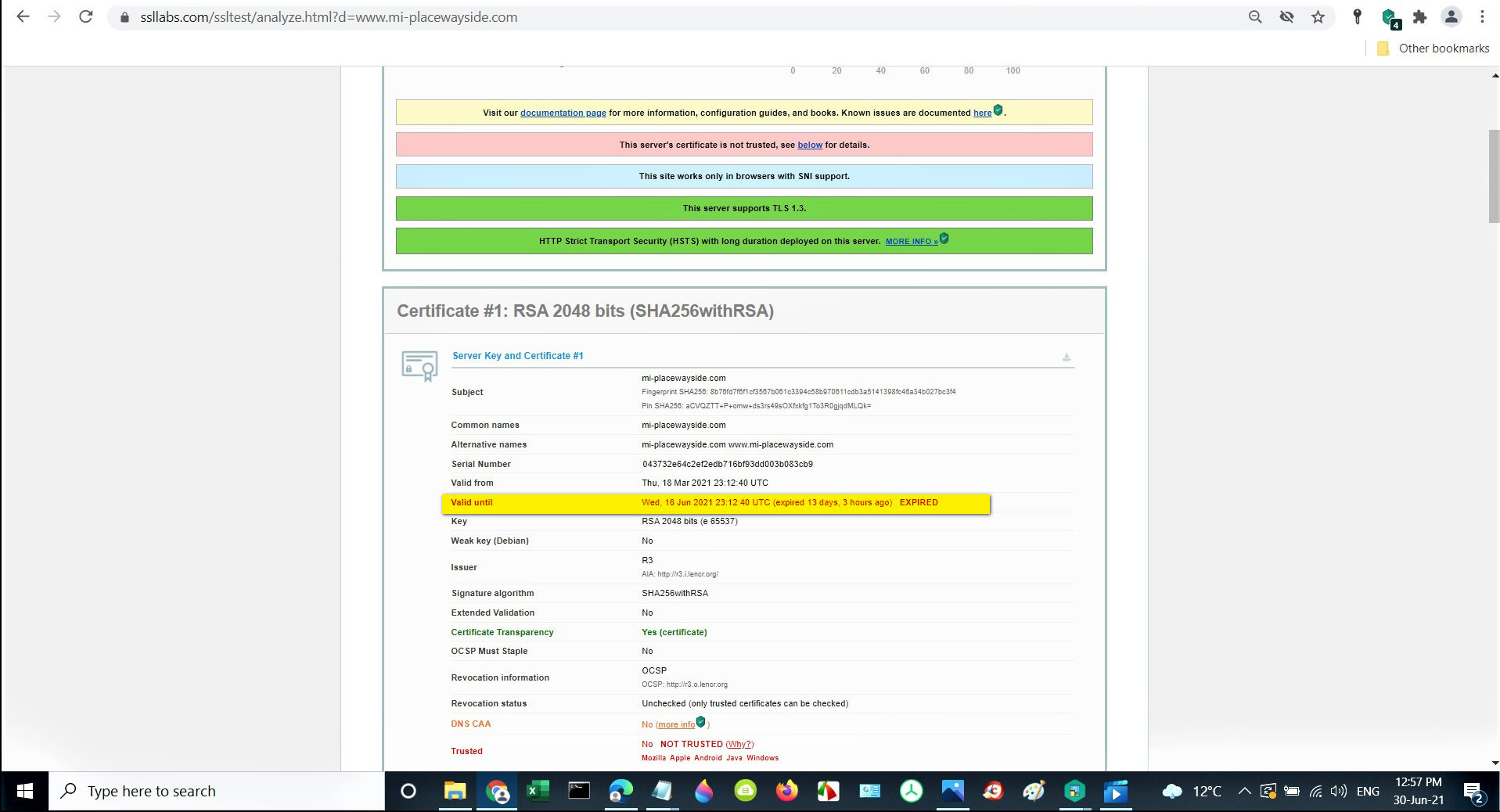The image size is (1500, 812).
Task: Open the Other bookmarks folder
Action: (x=1433, y=49)
